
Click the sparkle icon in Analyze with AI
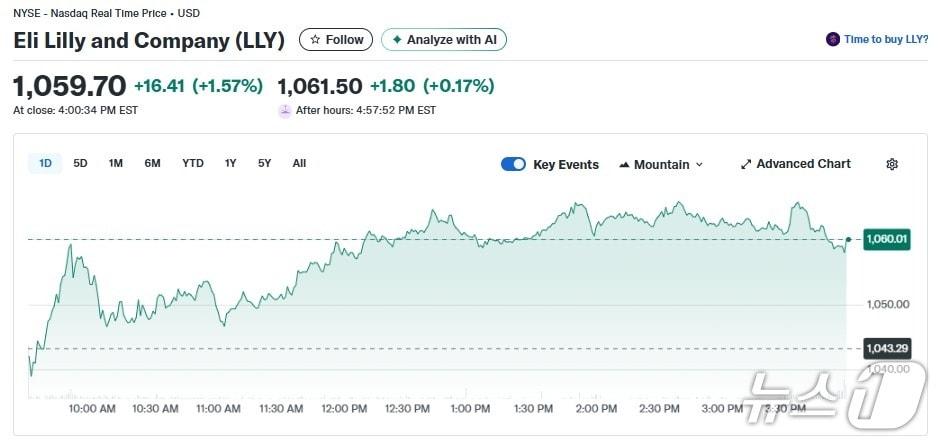tap(397, 40)
